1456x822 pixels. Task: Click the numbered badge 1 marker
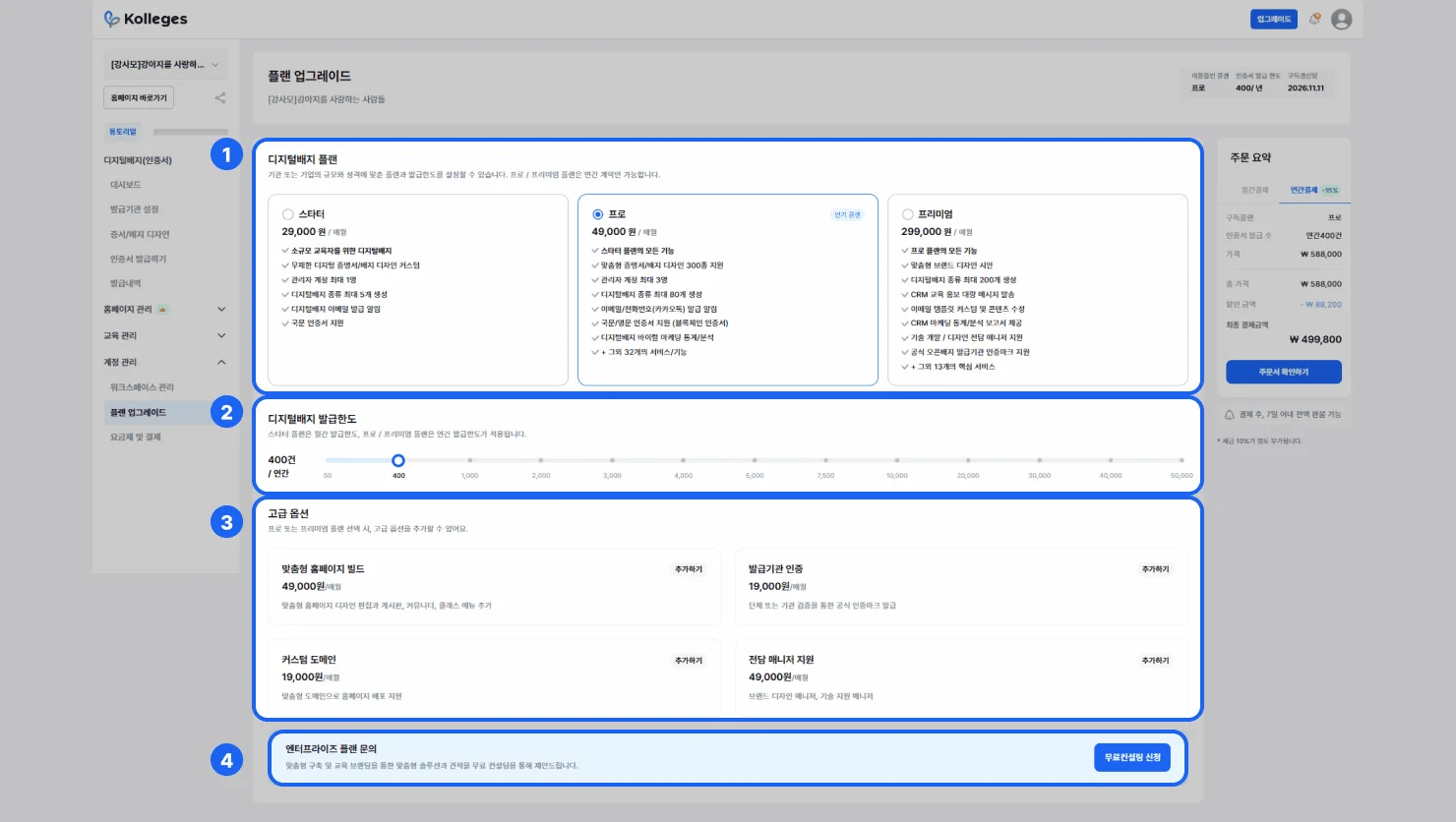[226, 154]
